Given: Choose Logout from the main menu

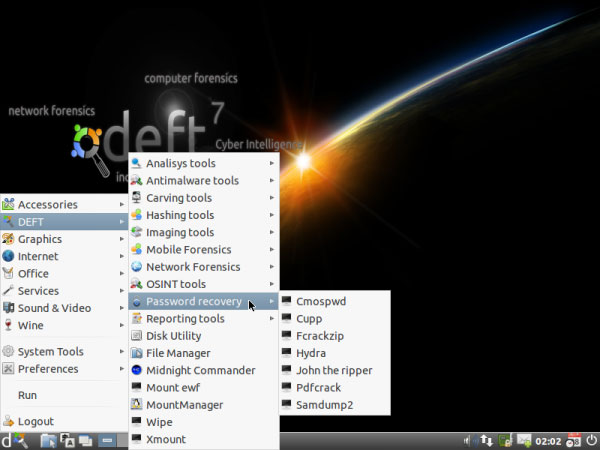Looking at the screenshot, I should pyautogui.click(x=64, y=421).
